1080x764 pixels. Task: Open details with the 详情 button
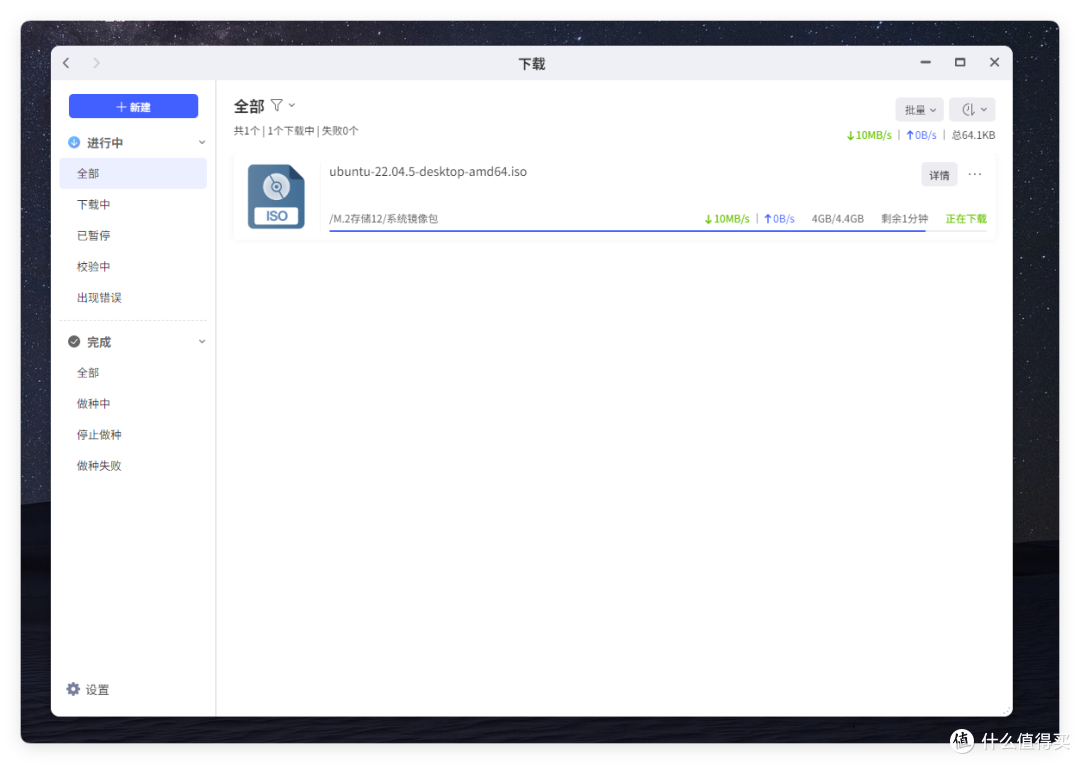click(x=938, y=174)
